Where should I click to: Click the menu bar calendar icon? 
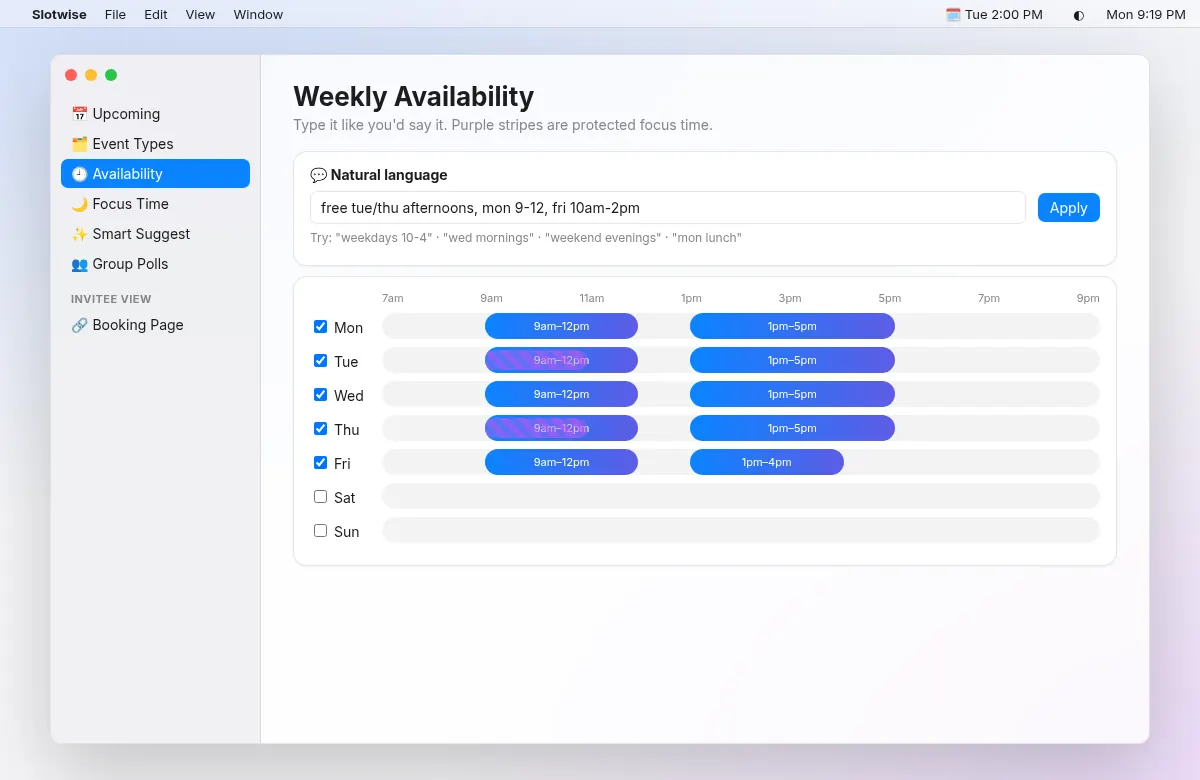click(x=953, y=14)
